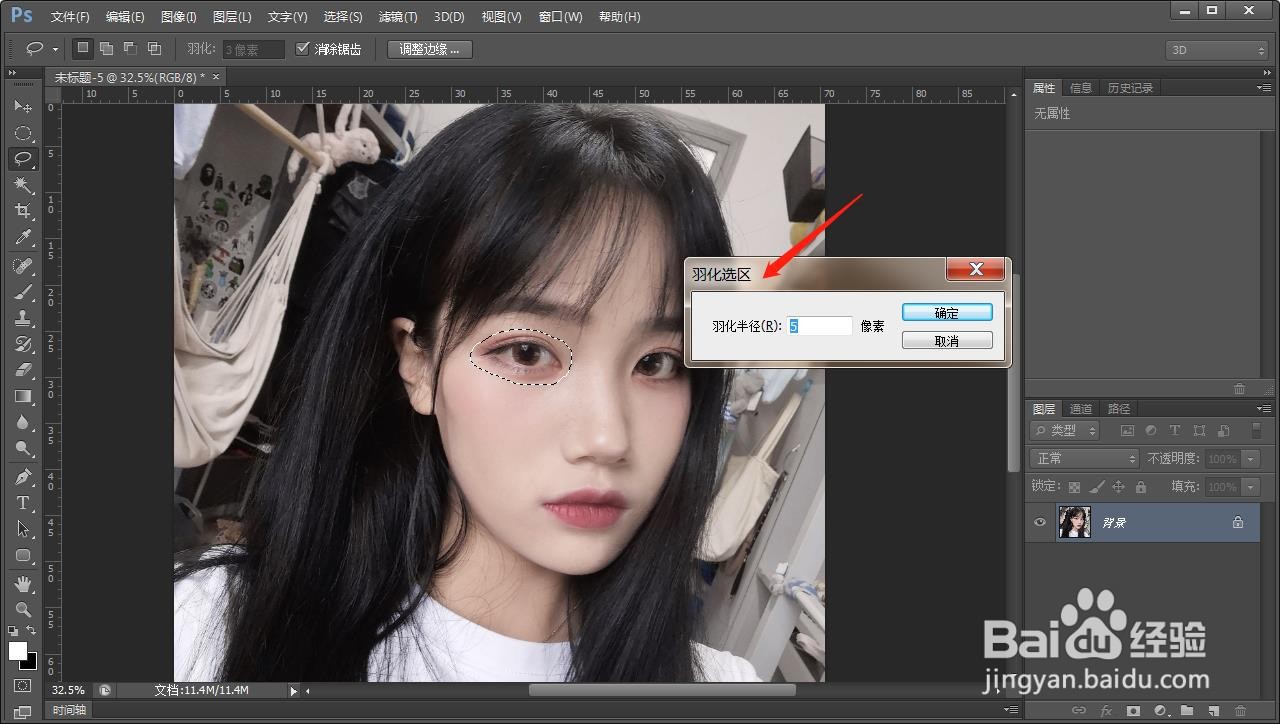Choose Intersect with Selection mode button
This screenshot has width=1280, height=724.
point(154,48)
